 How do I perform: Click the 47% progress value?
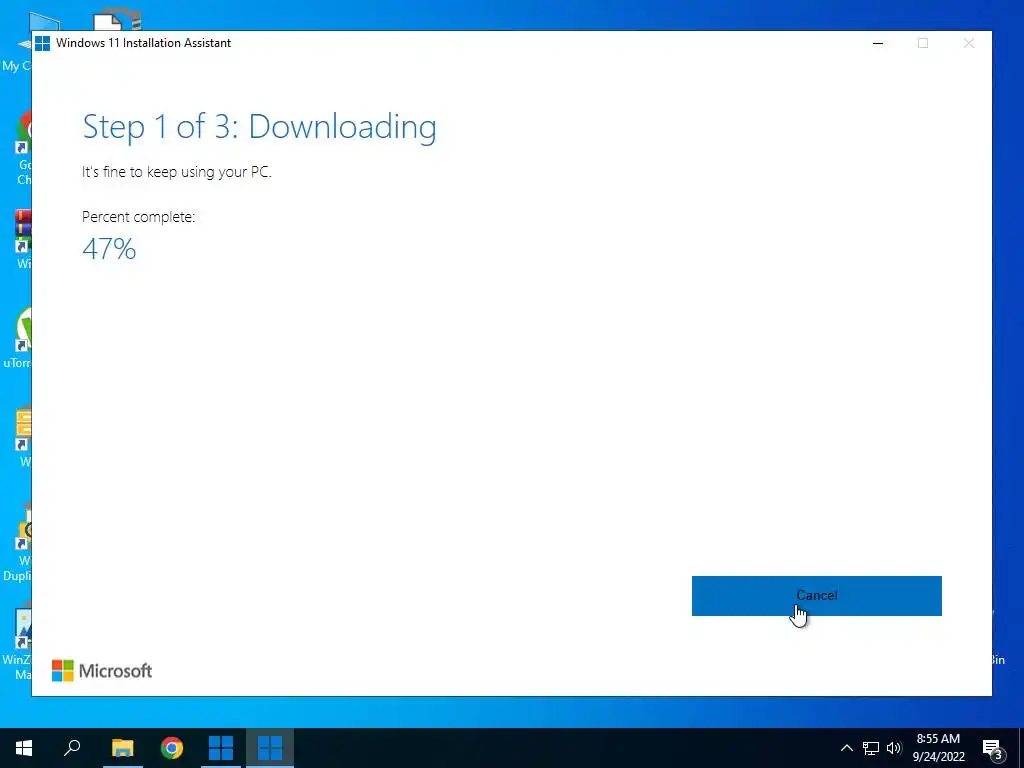(109, 249)
